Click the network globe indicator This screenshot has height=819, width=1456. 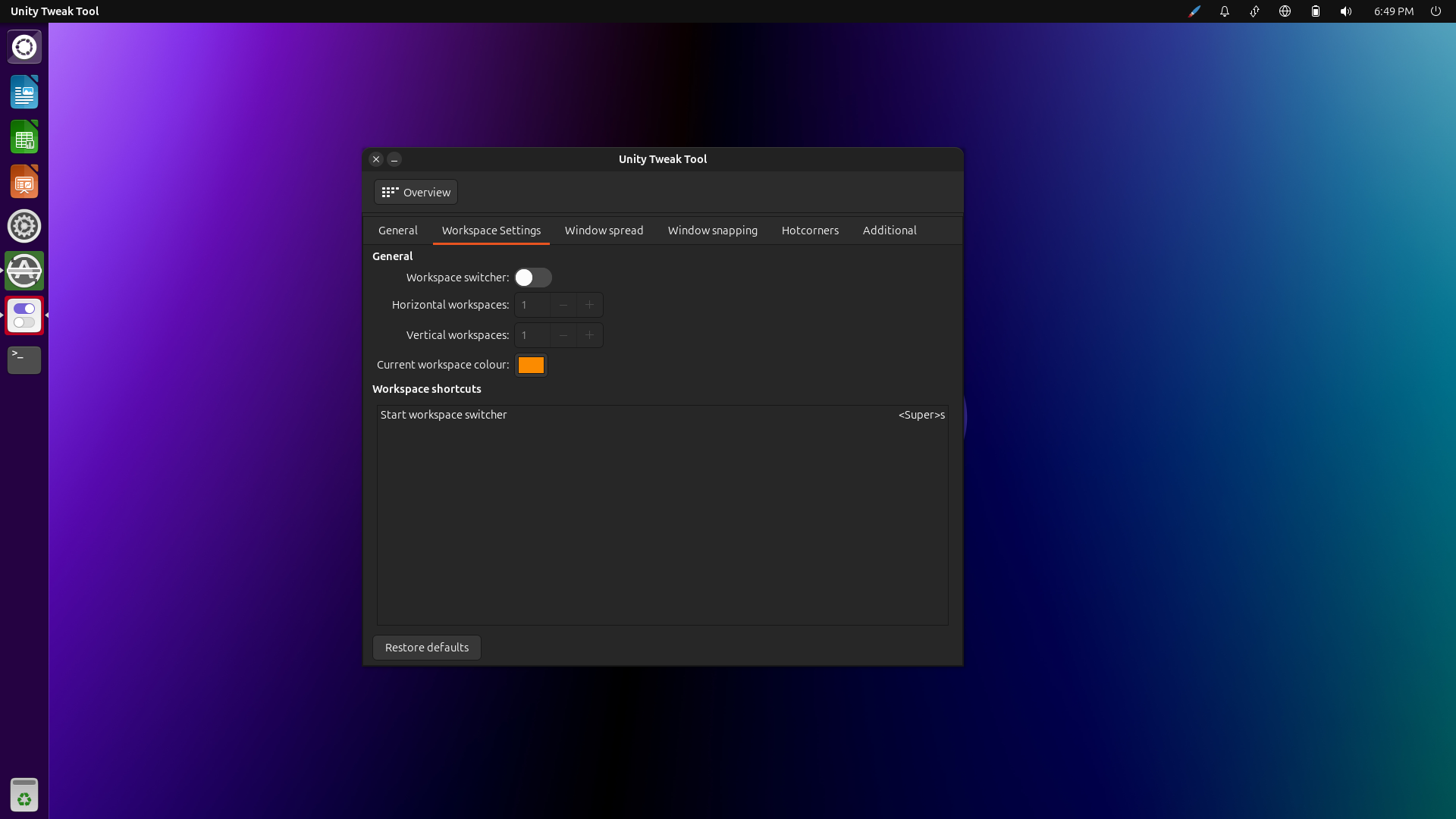(1285, 11)
